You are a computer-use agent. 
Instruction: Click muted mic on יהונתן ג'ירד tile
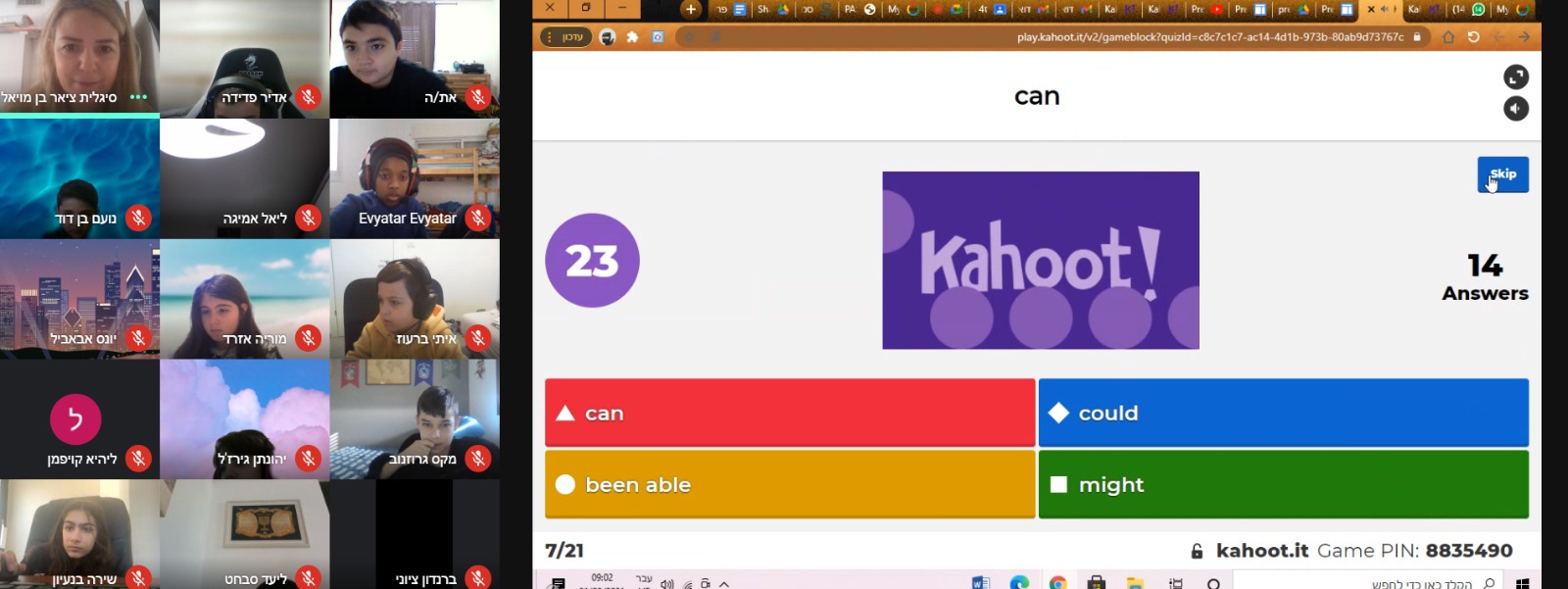(x=309, y=459)
